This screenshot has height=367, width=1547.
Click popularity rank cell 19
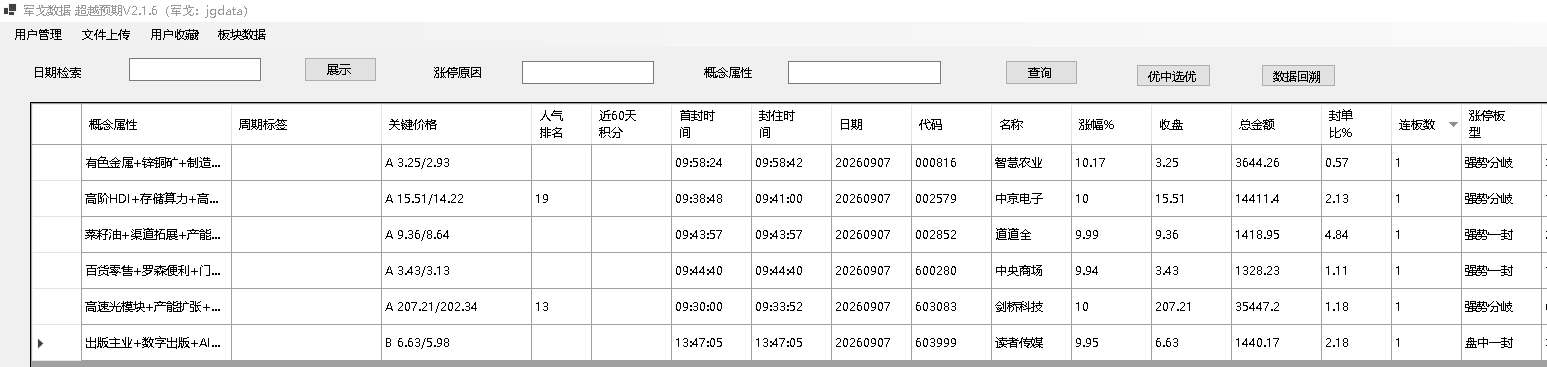click(561, 198)
